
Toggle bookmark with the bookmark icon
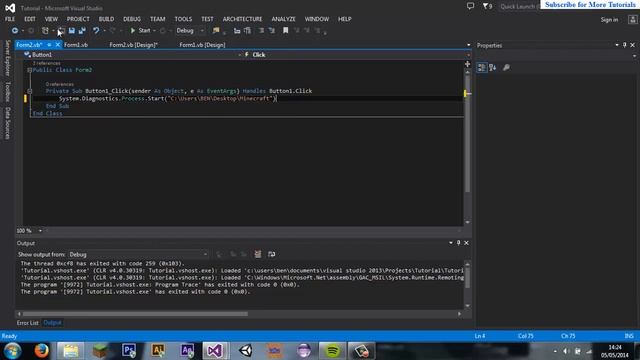click(x=286, y=31)
